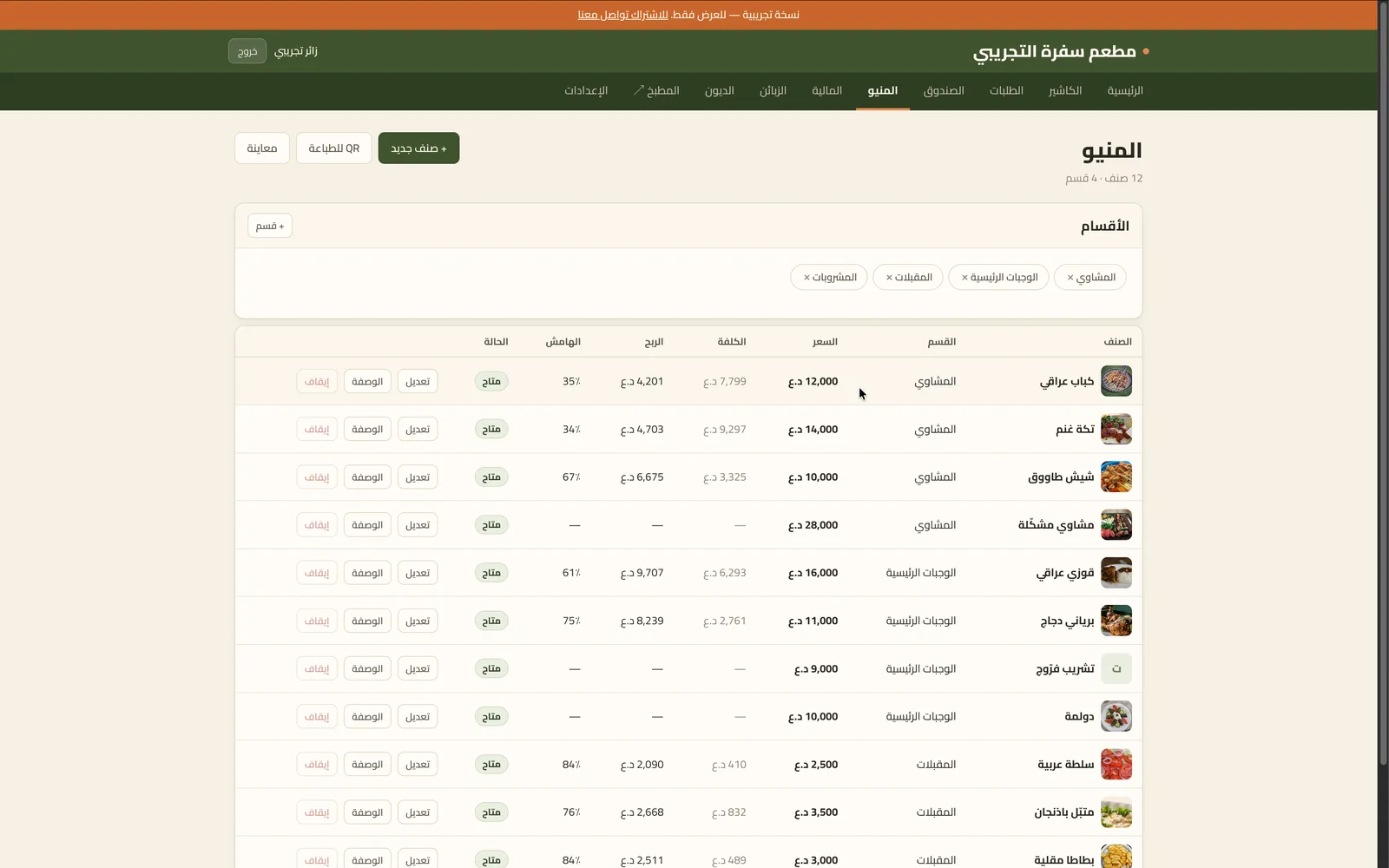
Task: Switch to the الكاشير tab
Action: point(1065,90)
